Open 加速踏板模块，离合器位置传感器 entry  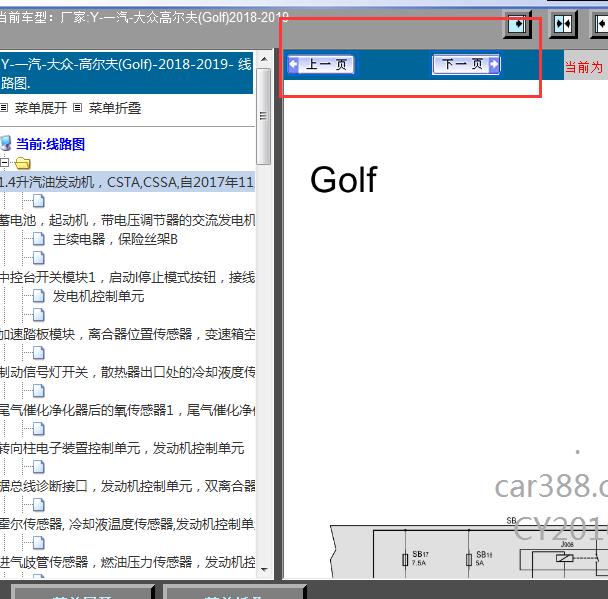[127, 334]
